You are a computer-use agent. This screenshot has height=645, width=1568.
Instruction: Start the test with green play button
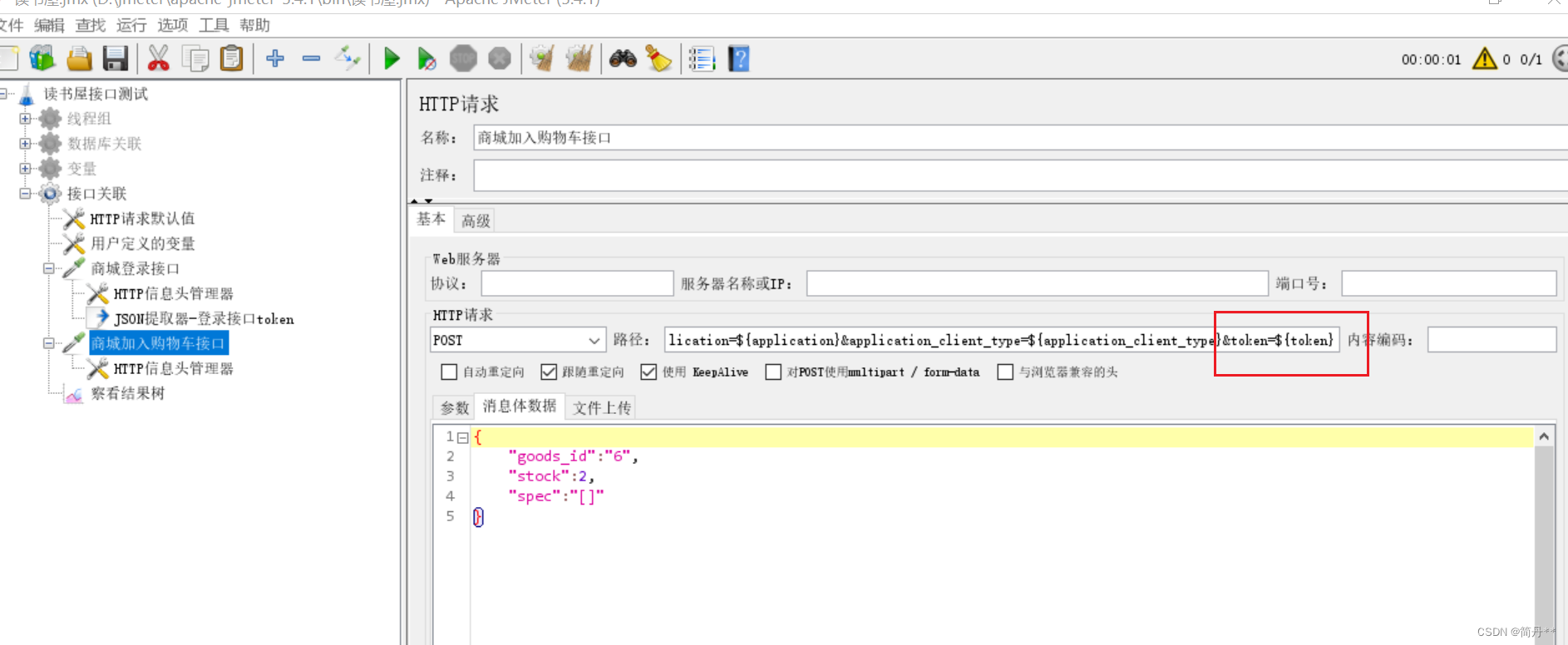pos(392,58)
